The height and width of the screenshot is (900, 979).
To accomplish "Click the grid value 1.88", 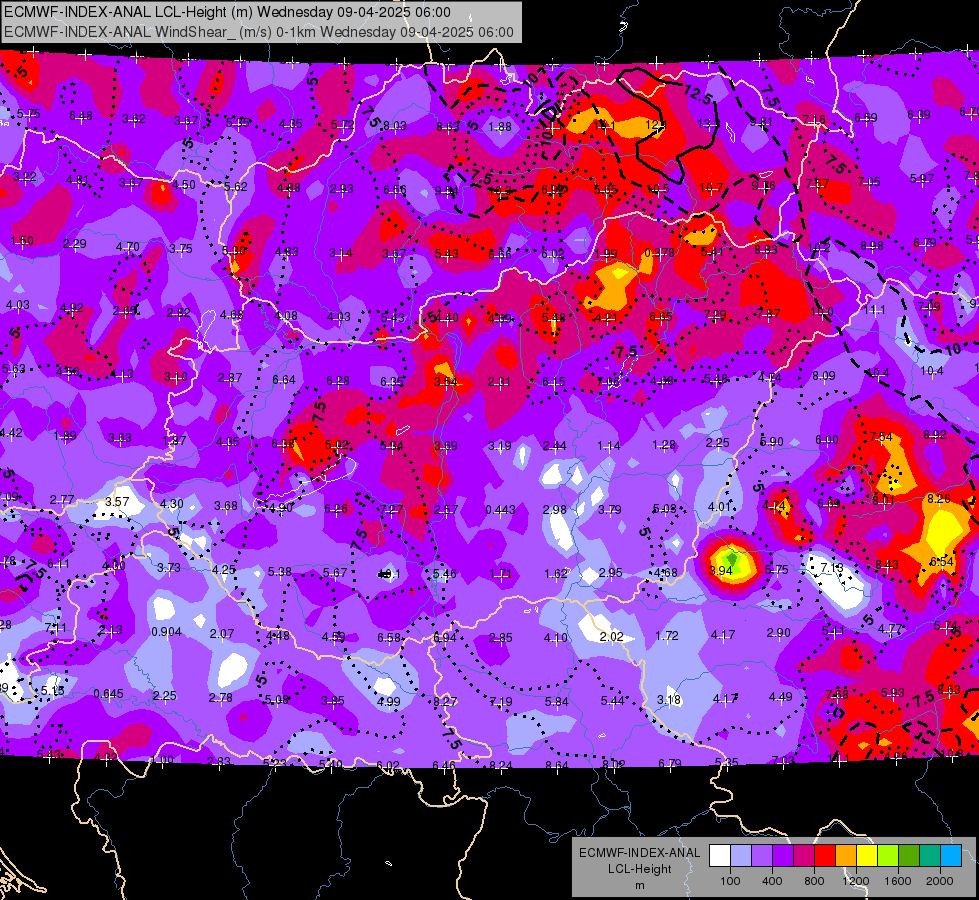I will point(500,127).
